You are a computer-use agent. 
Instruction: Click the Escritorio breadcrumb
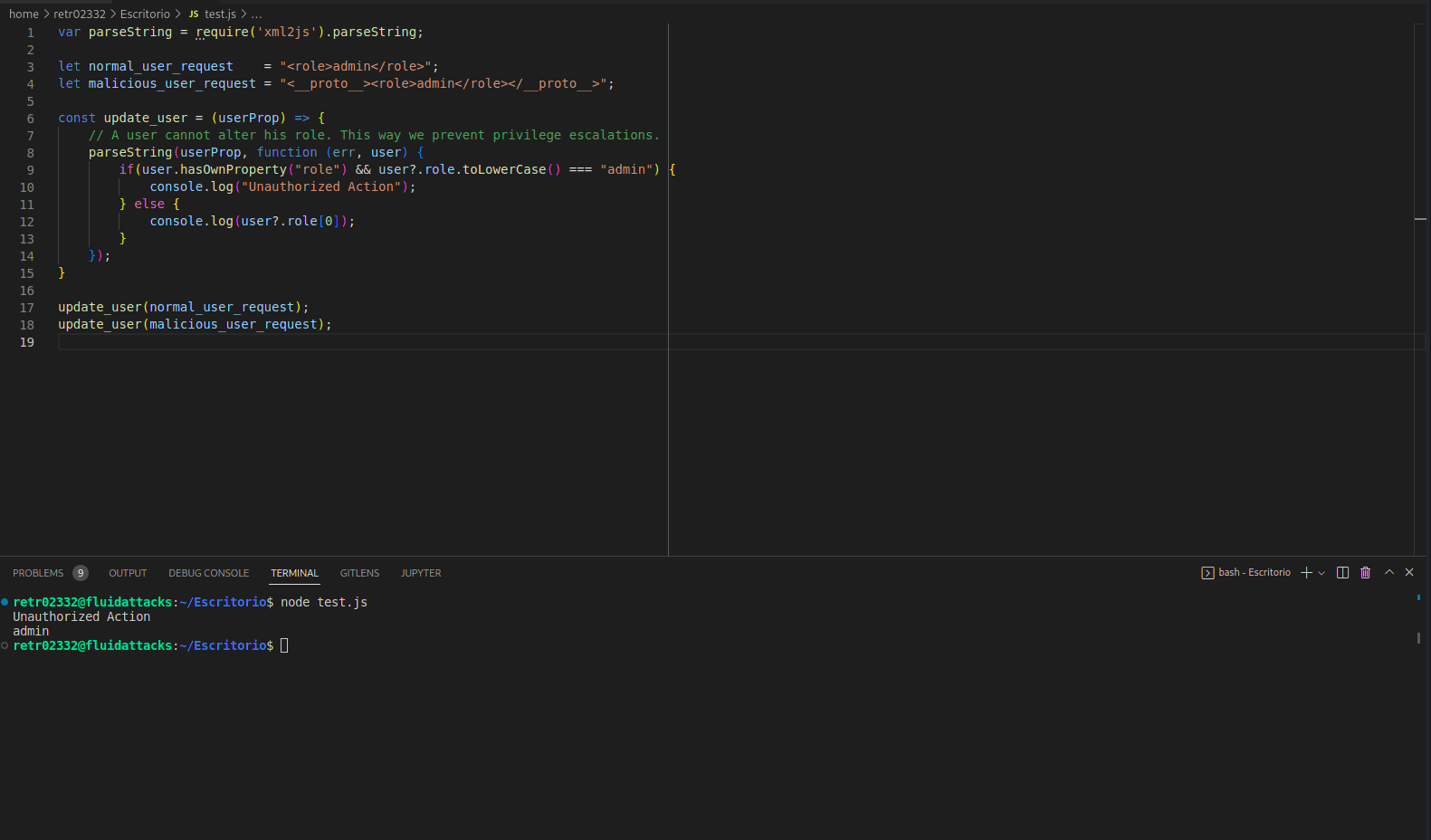[145, 14]
